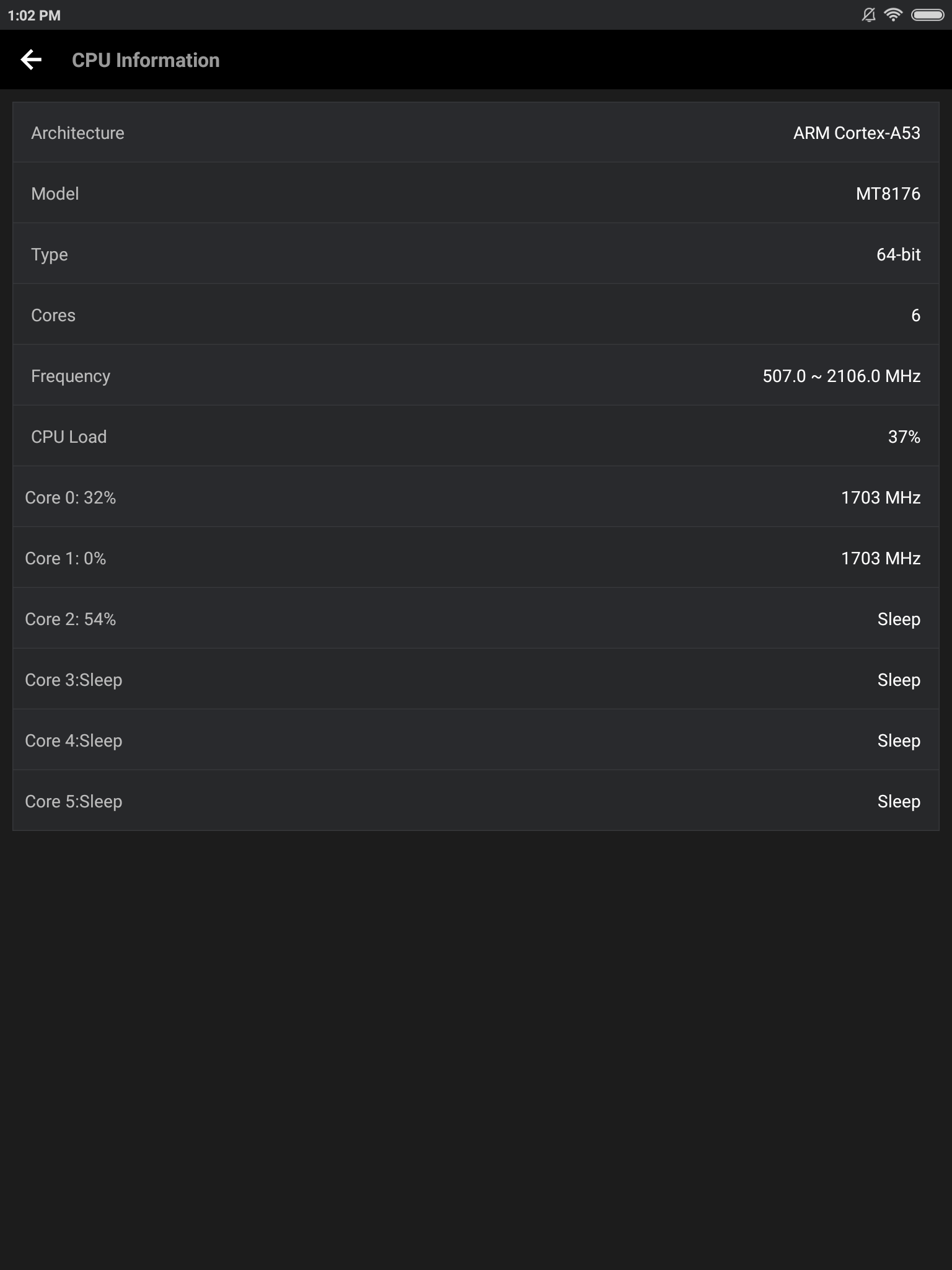Tap the Core 1: 0% entry

tap(66, 558)
